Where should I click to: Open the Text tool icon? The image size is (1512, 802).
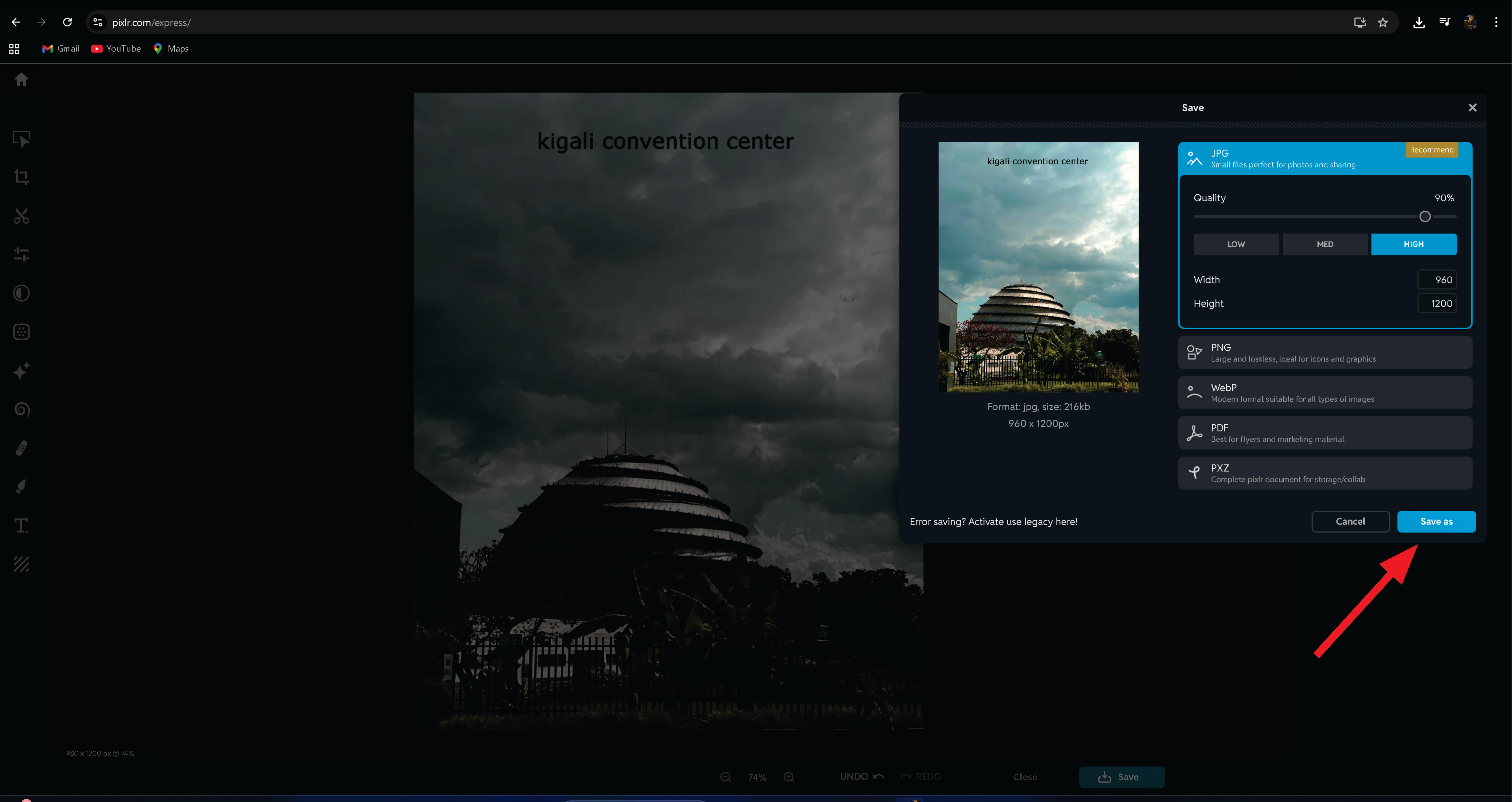(x=22, y=525)
